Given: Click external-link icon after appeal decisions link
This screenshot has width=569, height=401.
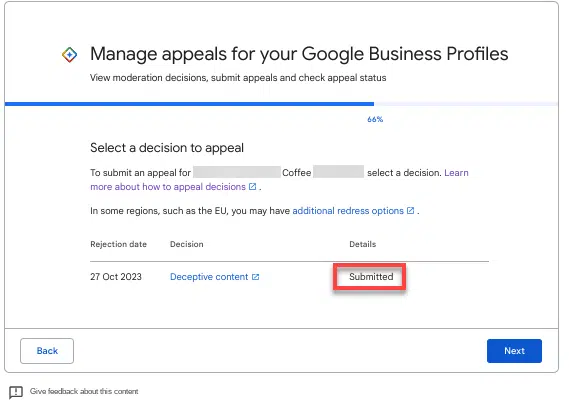Looking at the screenshot, I should click(x=253, y=187).
